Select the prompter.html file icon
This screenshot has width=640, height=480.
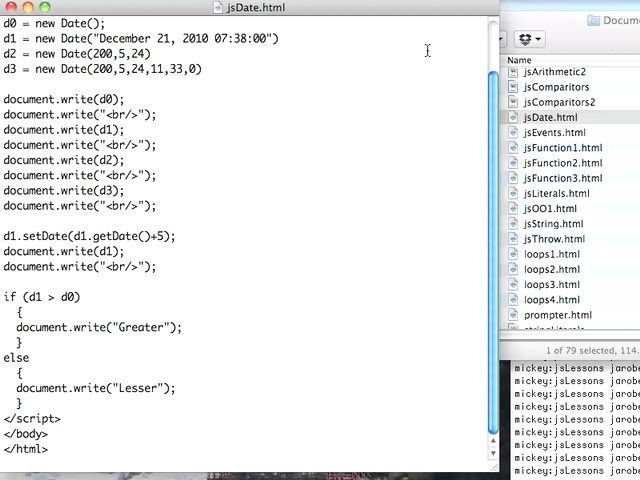coord(513,315)
